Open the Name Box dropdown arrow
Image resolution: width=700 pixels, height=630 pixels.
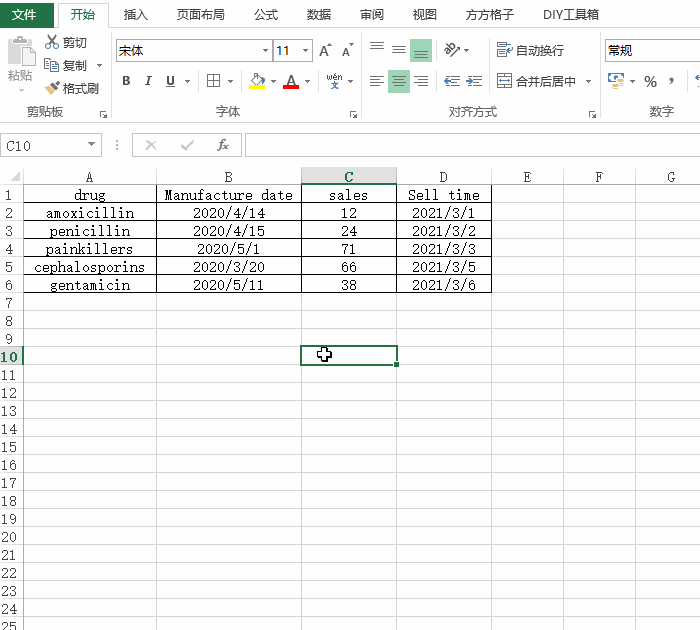pos(92,145)
